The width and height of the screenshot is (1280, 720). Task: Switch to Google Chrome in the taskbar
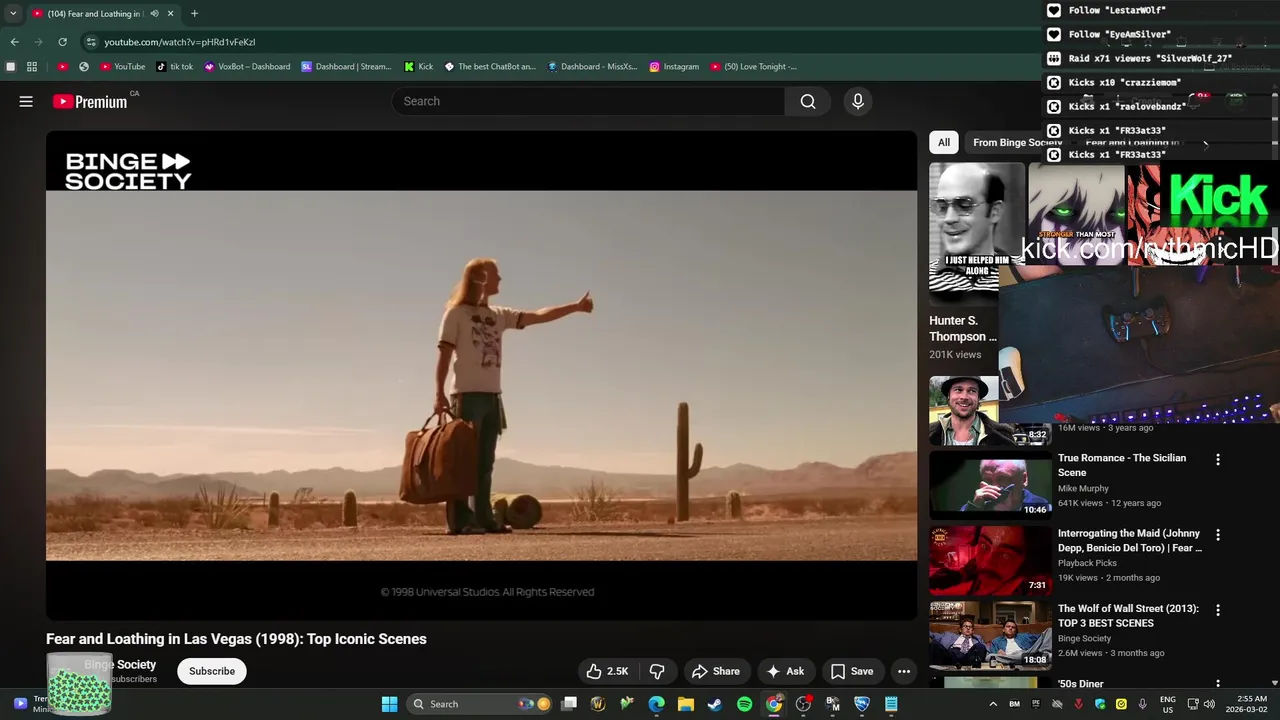pos(774,704)
